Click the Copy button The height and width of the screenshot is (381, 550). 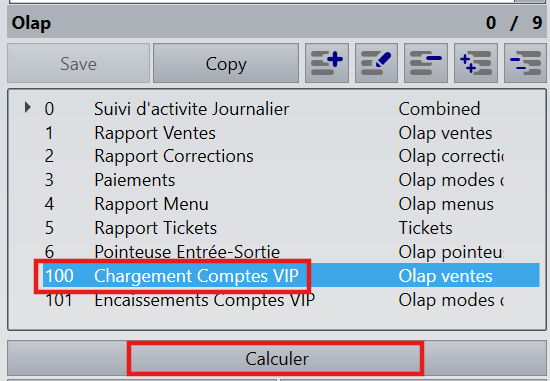[226, 64]
